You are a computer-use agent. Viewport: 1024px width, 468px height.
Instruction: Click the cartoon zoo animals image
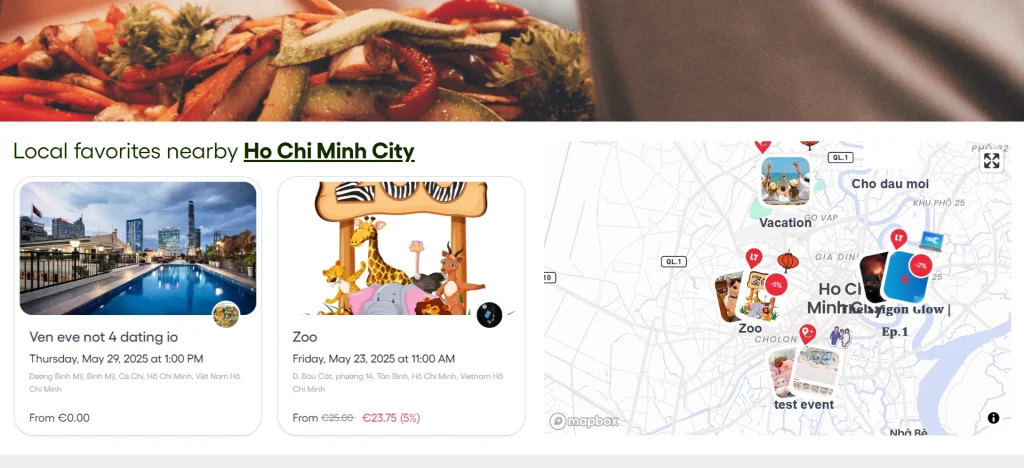click(x=402, y=248)
